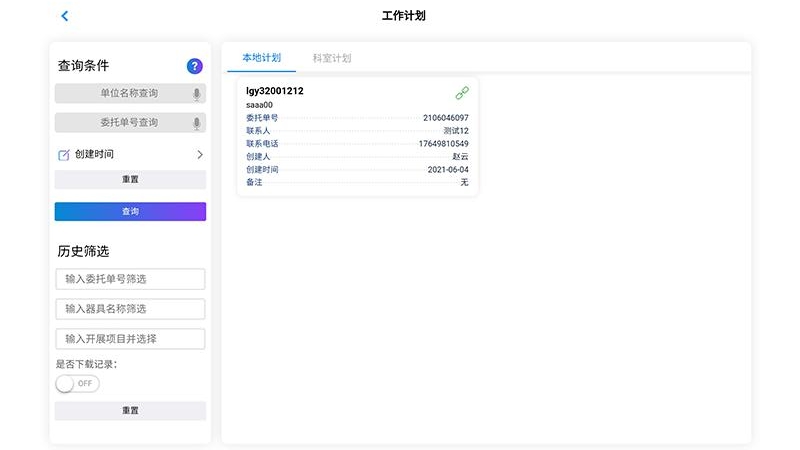Click the 输入委托单号筛选 input field
Screen dimensions: 800x450
pyautogui.click(x=130, y=279)
